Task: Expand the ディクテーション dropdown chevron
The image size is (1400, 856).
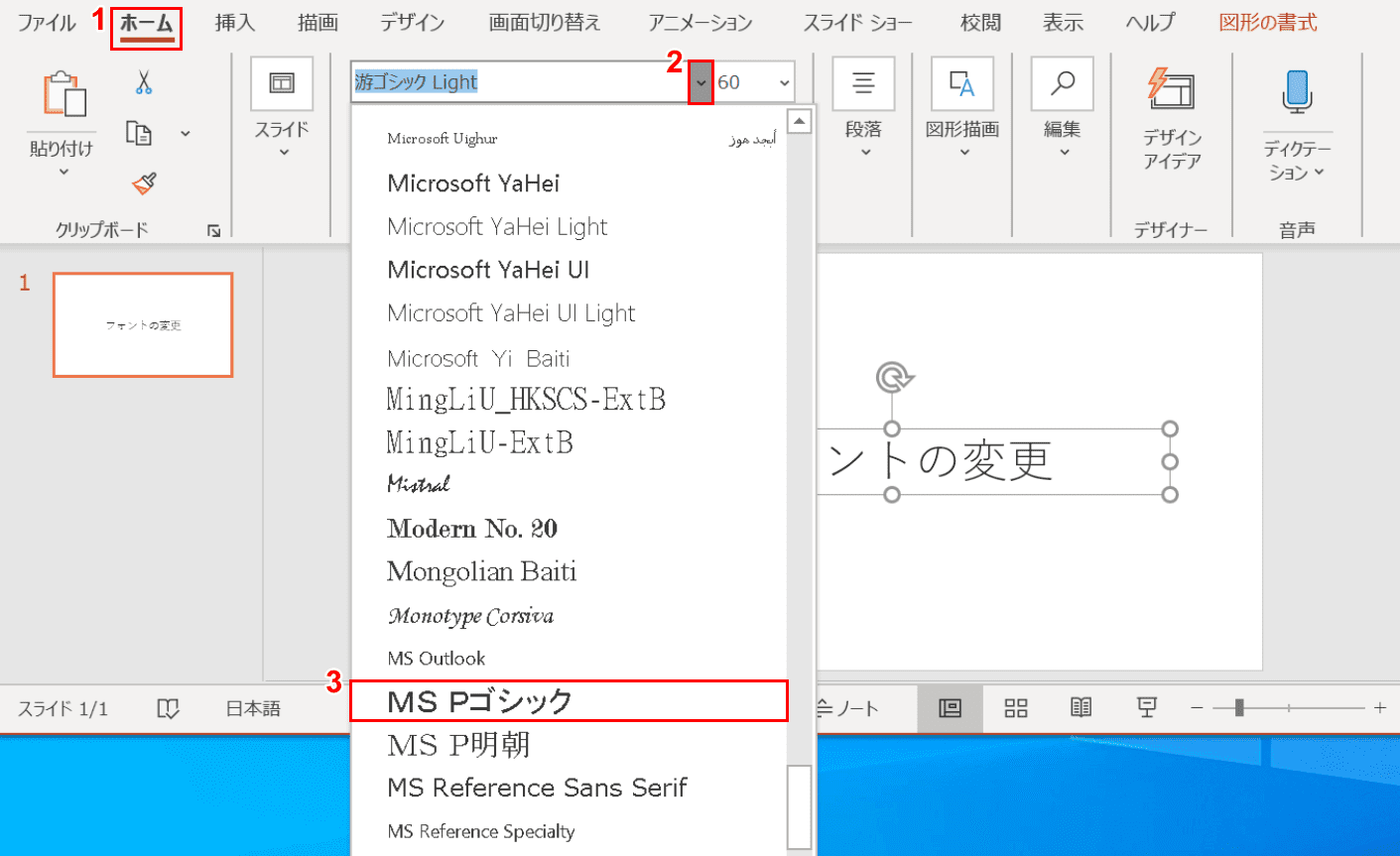Action: pyautogui.click(x=1320, y=173)
